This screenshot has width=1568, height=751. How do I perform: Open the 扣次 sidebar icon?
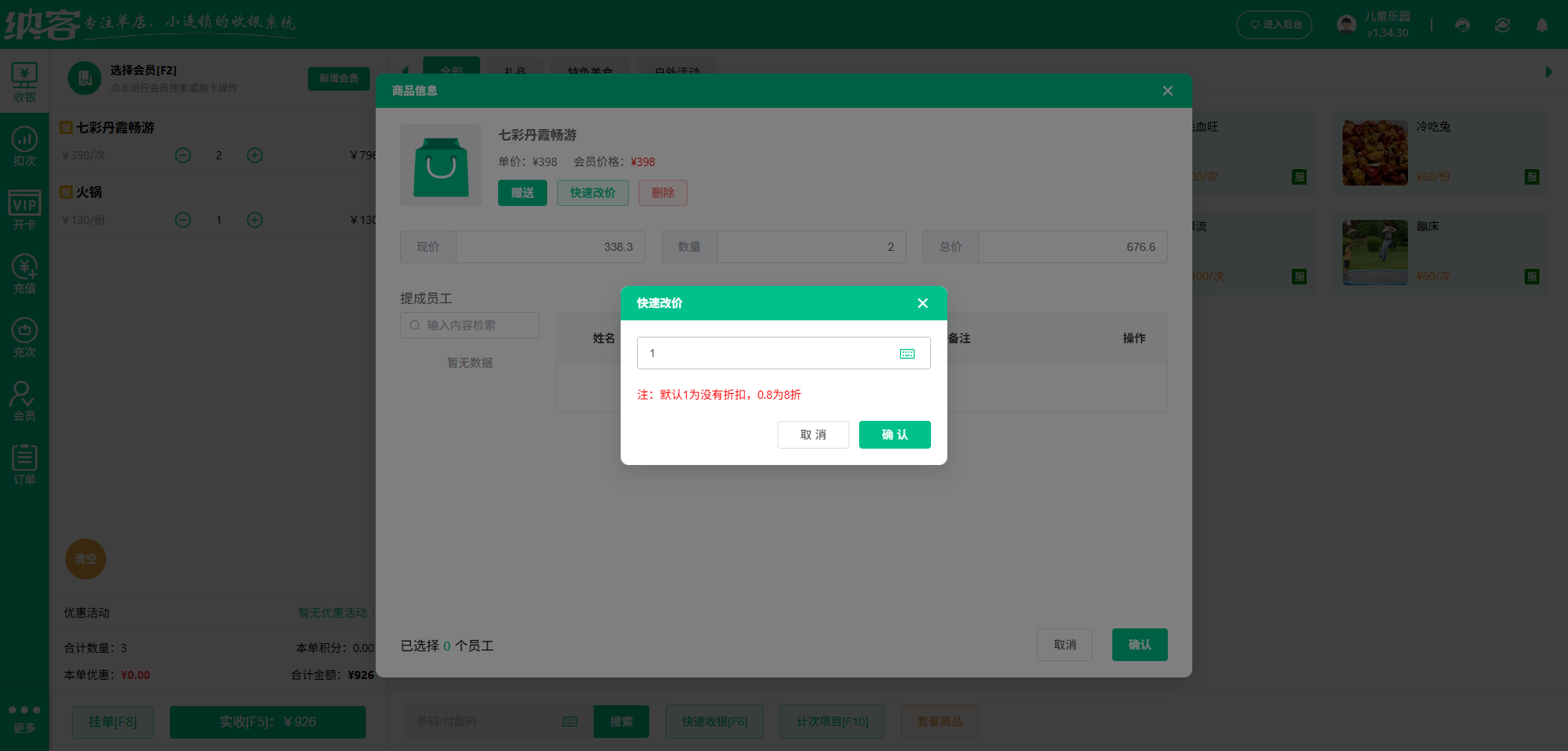(24, 146)
